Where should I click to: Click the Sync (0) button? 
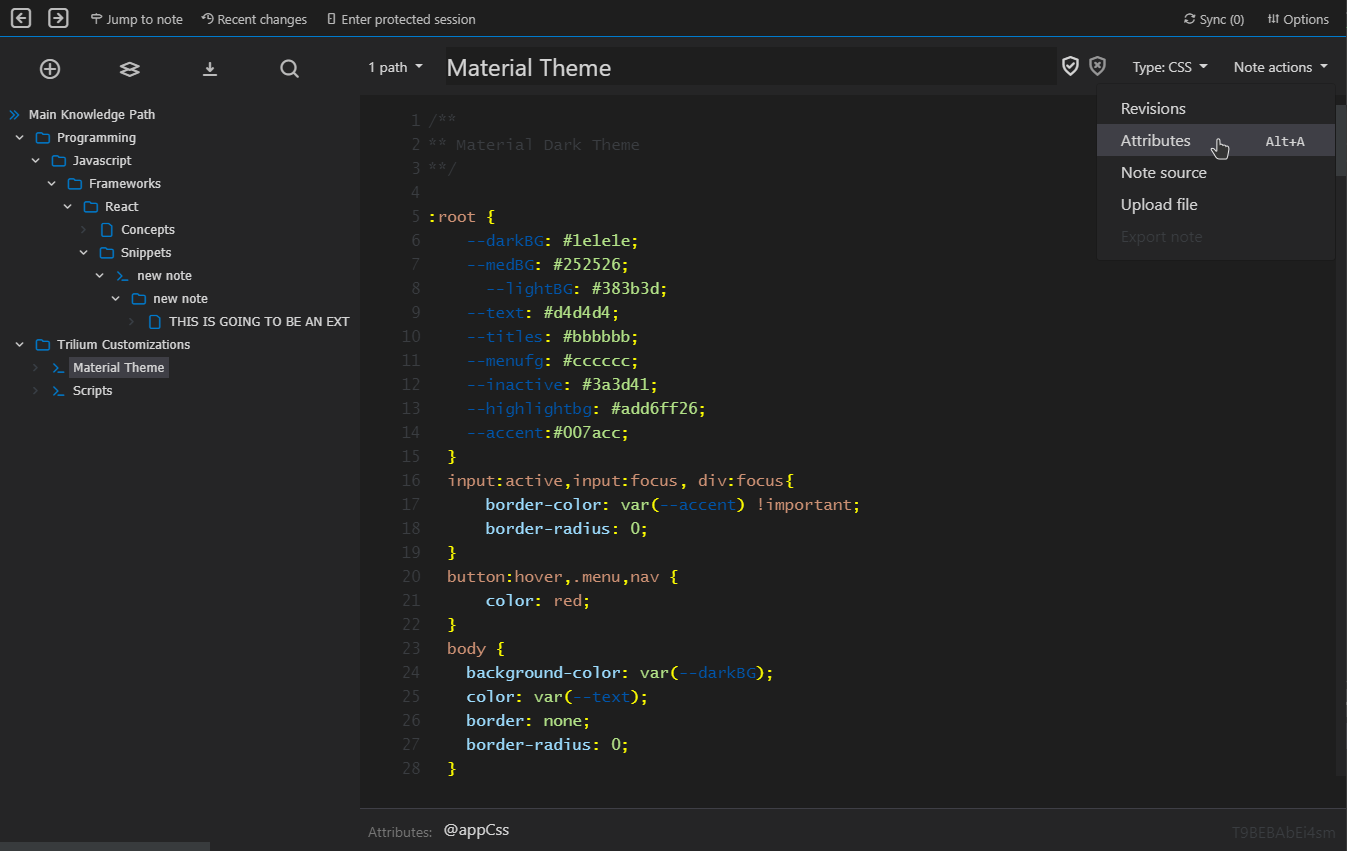(x=1214, y=19)
